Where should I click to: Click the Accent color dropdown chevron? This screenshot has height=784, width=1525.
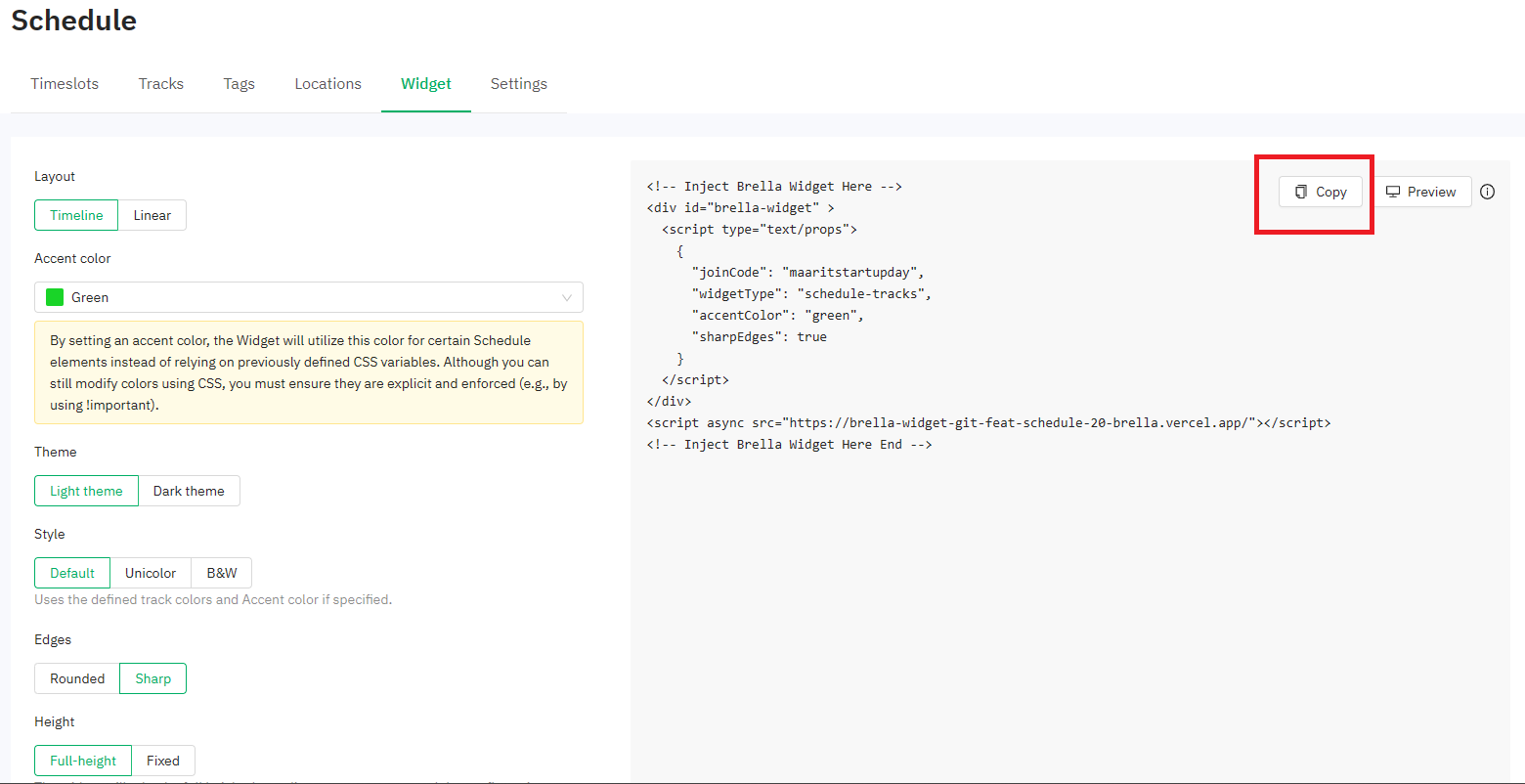[x=567, y=297]
